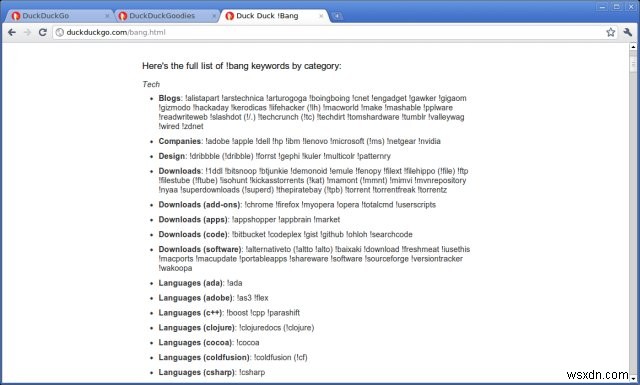Click the '!microsoft' bang keyword
The image size is (640, 385).
click(x=347, y=141)
